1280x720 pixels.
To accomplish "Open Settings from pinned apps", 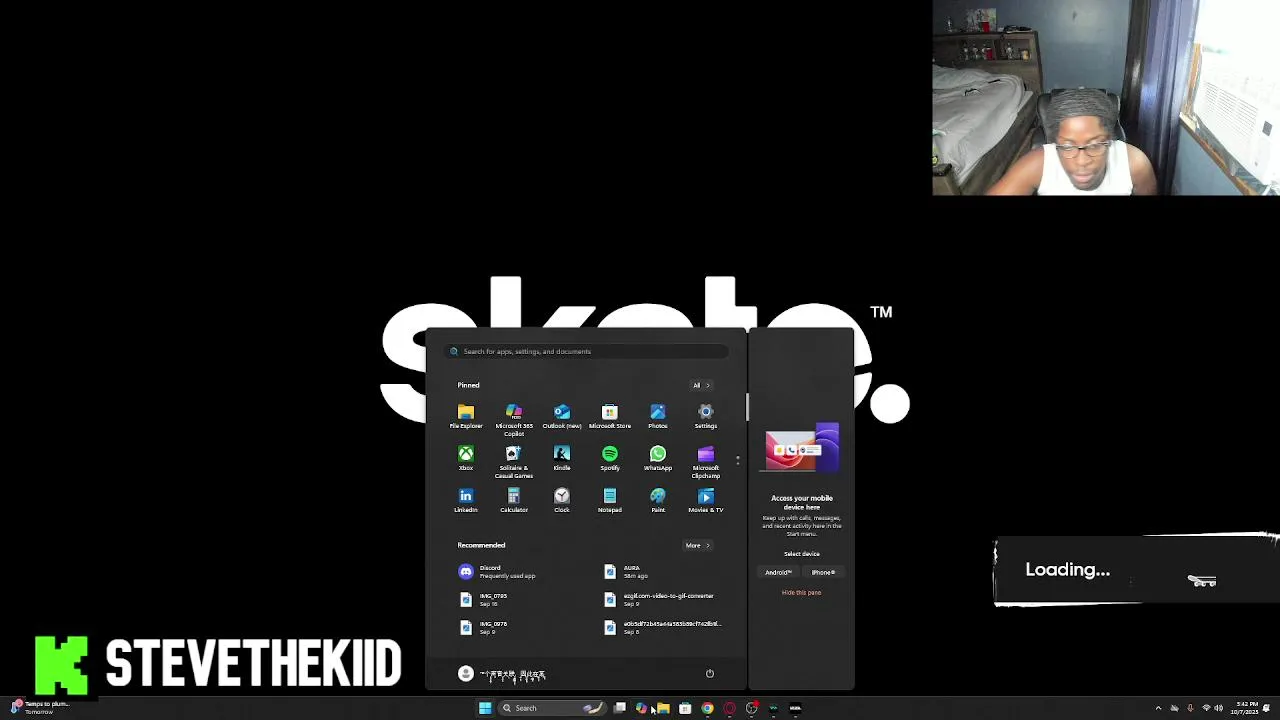I will coord(705,416).
